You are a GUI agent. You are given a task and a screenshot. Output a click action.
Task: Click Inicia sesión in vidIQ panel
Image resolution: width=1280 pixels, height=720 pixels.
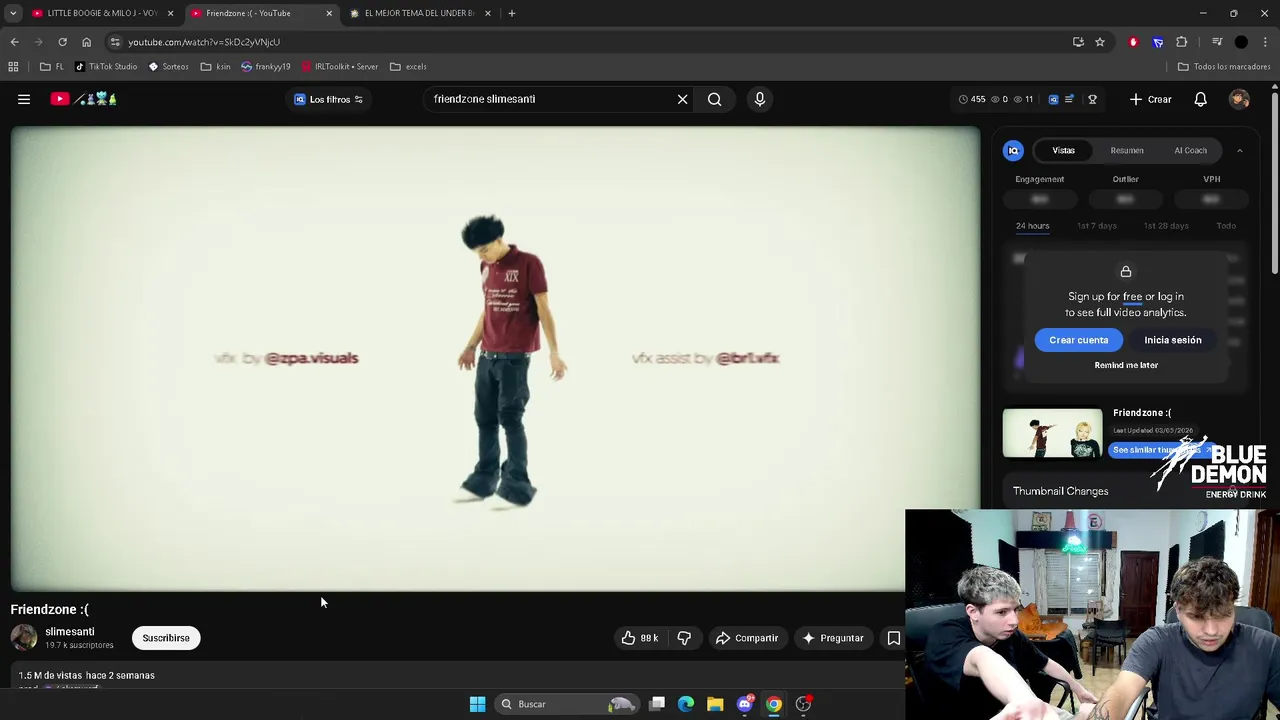click(x=1173, y=340)
